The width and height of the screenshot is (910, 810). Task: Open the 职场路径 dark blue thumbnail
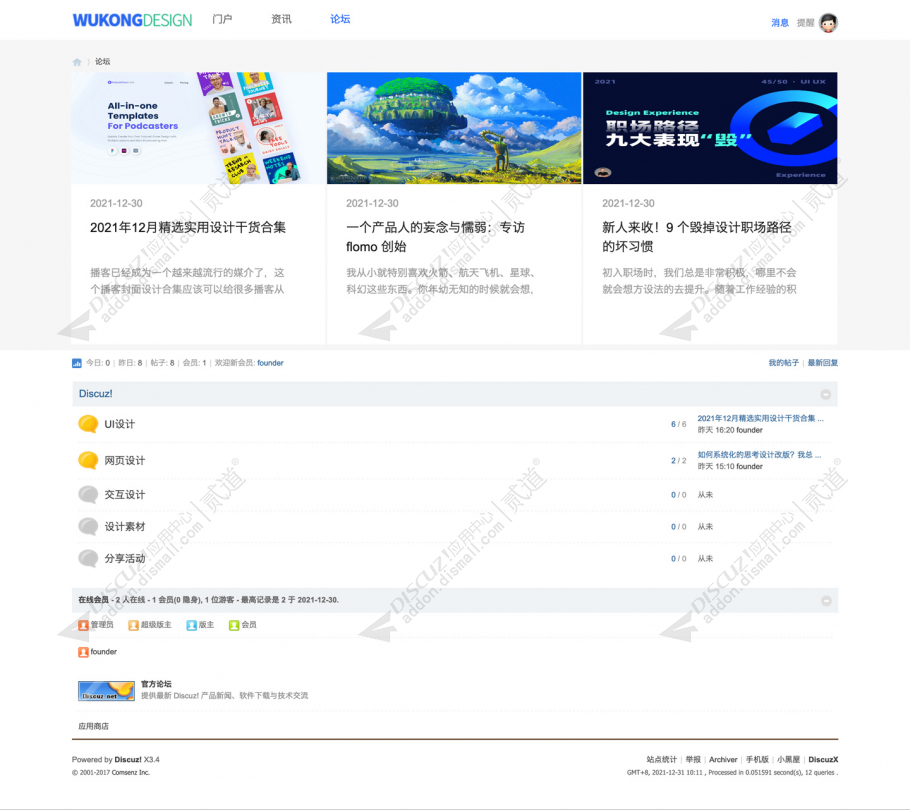710,128
